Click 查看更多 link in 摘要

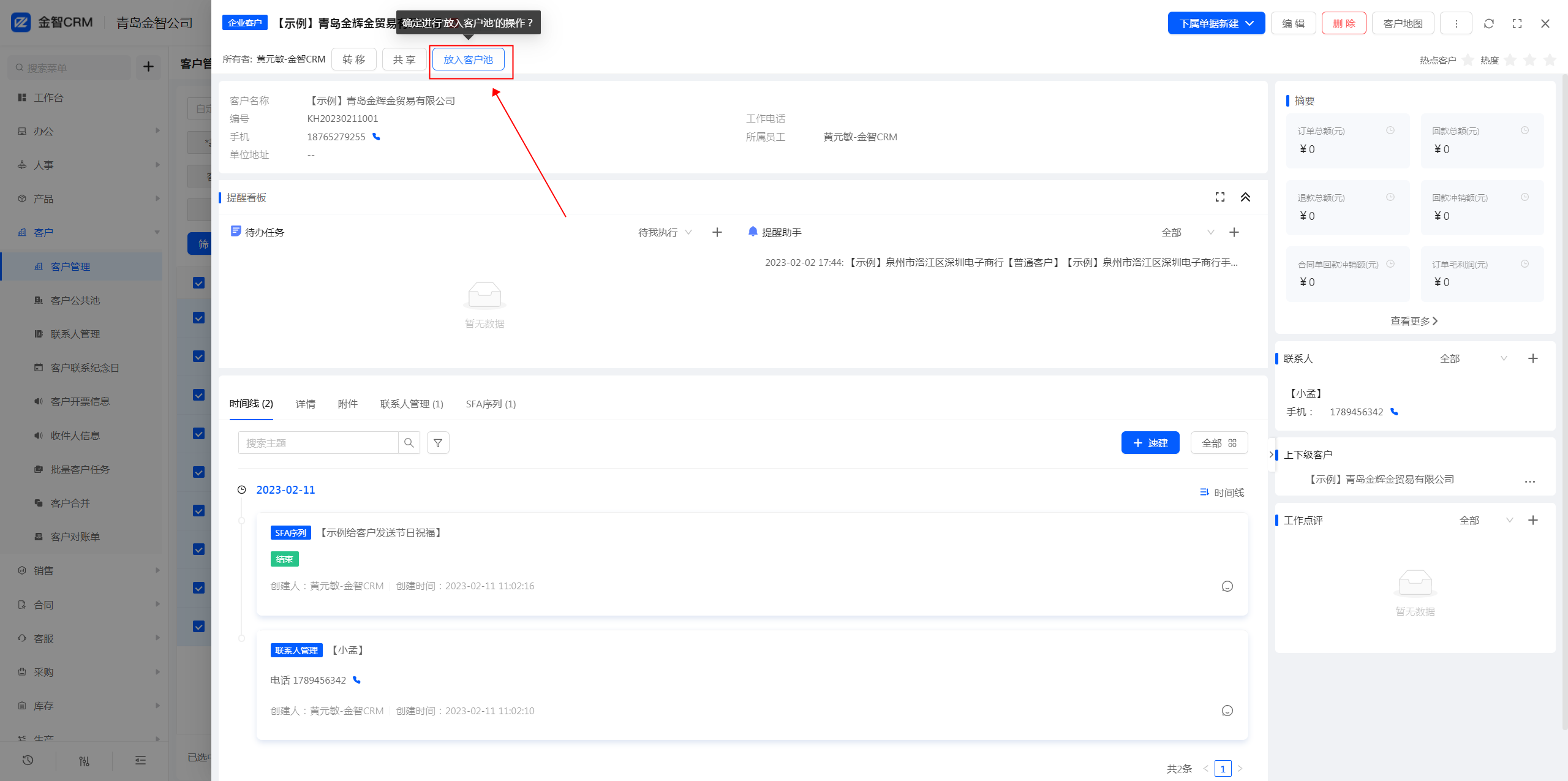[1414, 321]
